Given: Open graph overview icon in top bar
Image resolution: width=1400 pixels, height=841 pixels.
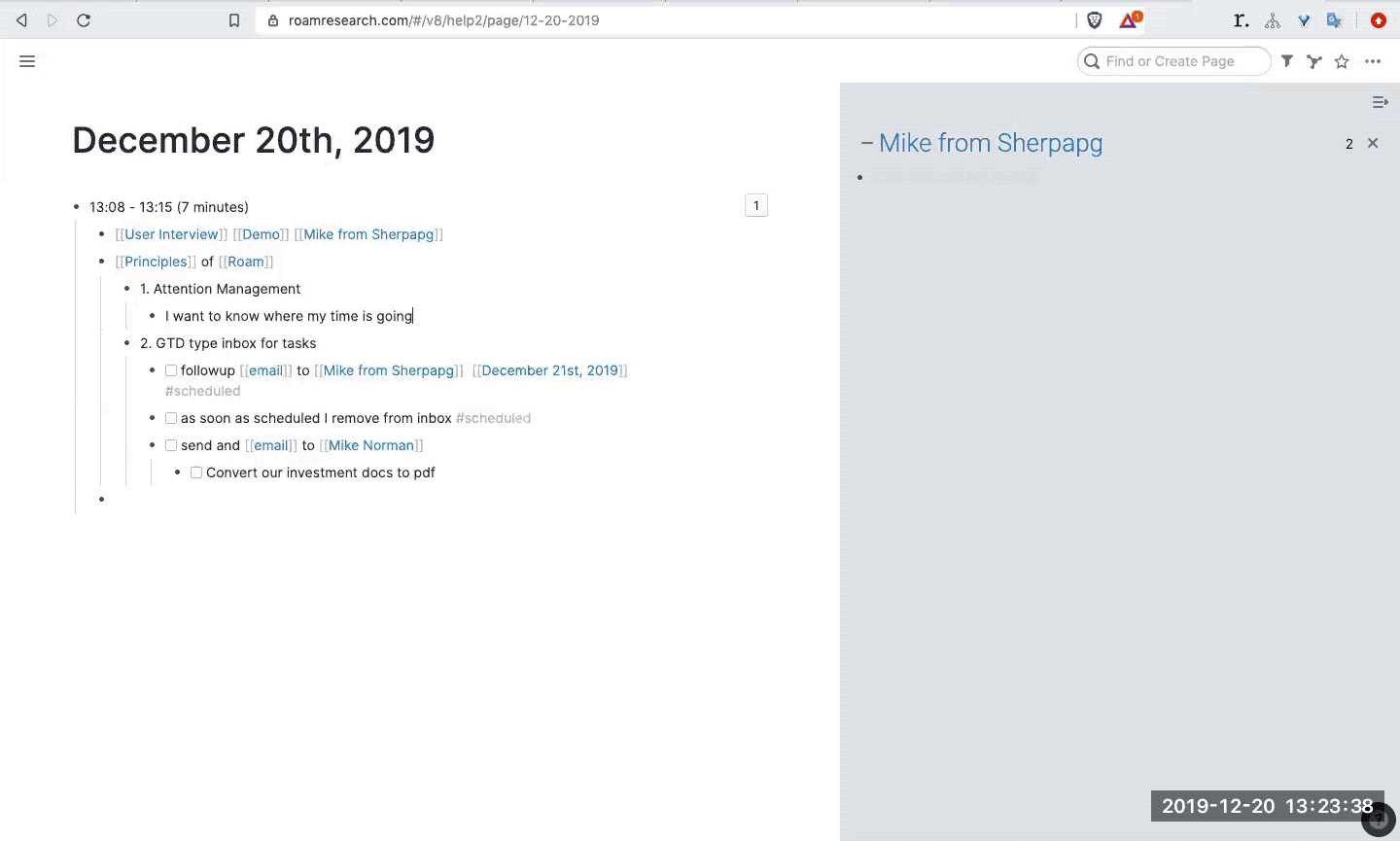Looking at the screenshot, I should click(1314, 61).
